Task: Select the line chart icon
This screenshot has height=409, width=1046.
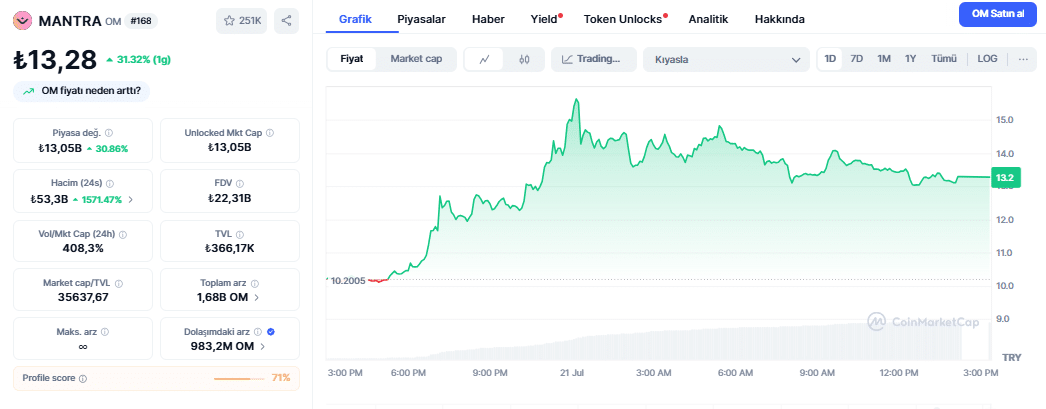Action: [x=486, y=59]
